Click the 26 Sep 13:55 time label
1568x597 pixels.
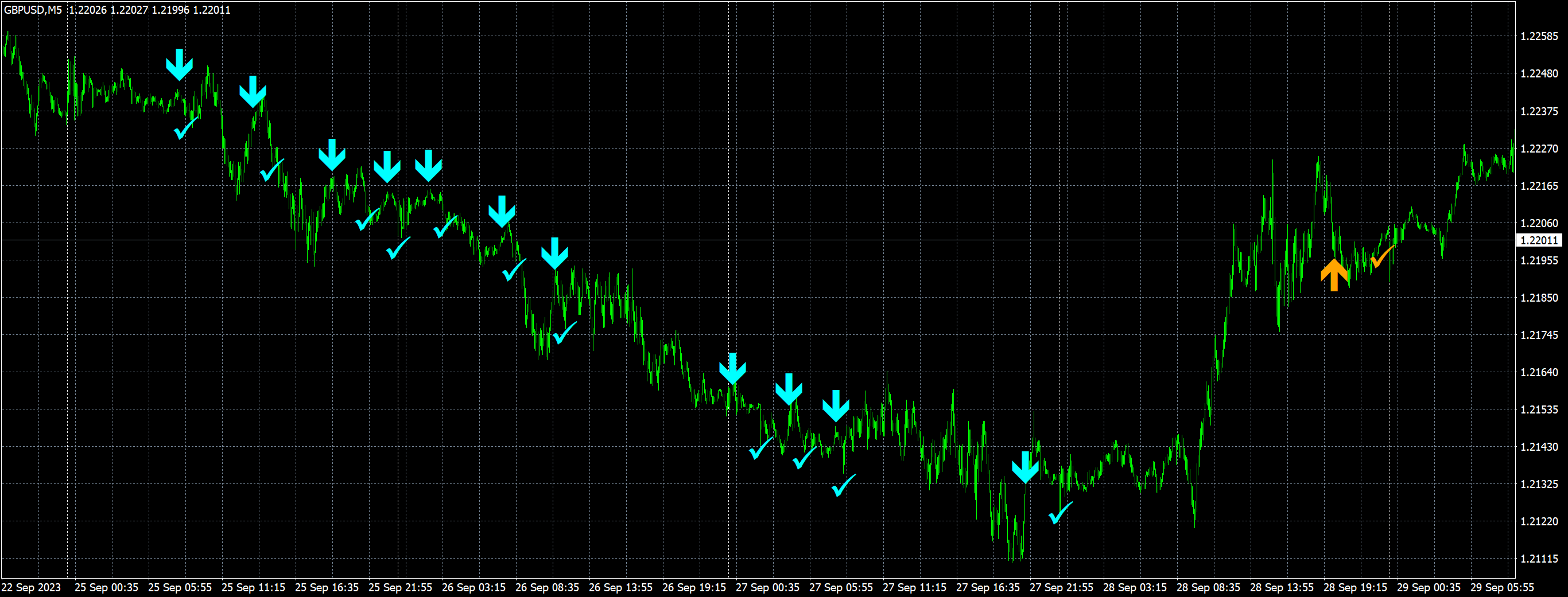click(620, 587)
